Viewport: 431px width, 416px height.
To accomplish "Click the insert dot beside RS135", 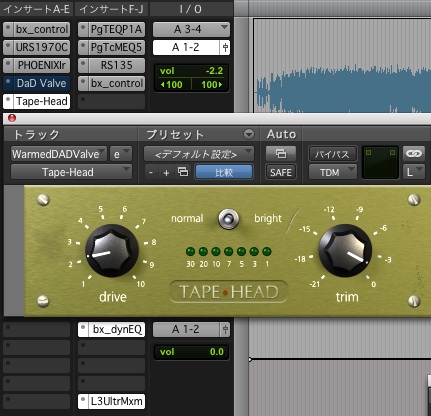I will (83, 62).
